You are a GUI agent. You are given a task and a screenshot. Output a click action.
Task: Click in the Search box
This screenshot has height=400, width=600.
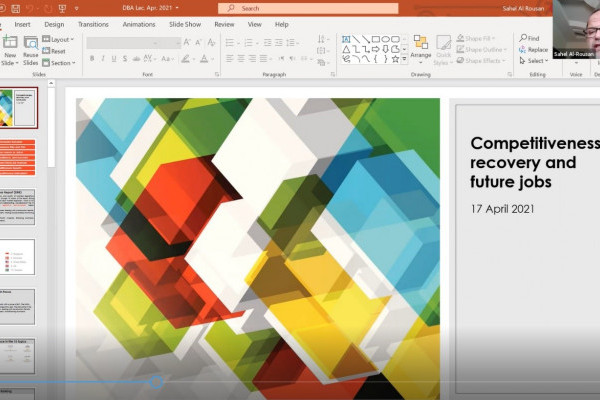pyautogui.click(x=300, y=8)
